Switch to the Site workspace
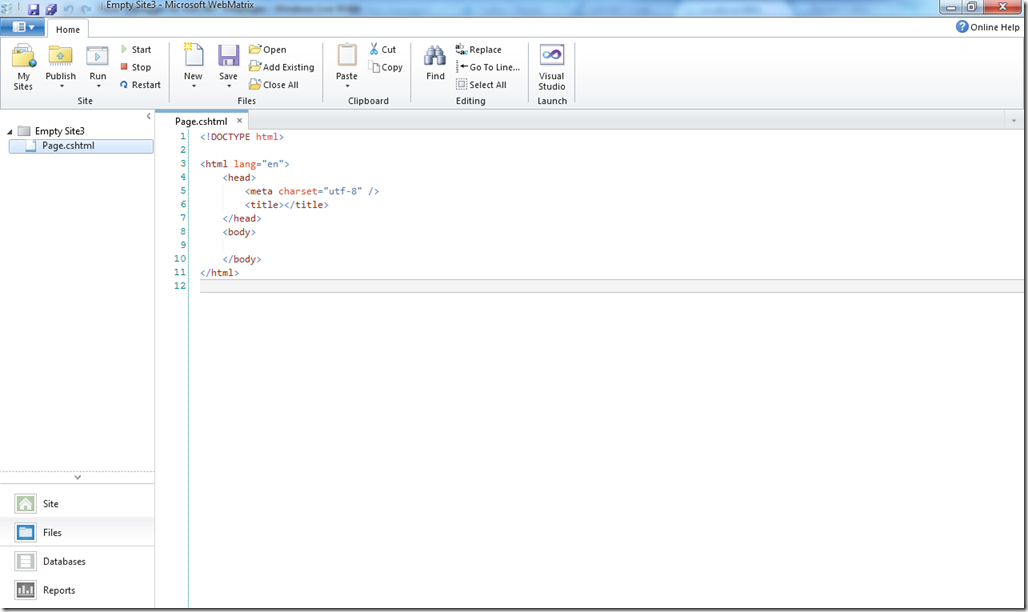The height and width of the screenshot is (612, 1028). [x=77, y=504]
